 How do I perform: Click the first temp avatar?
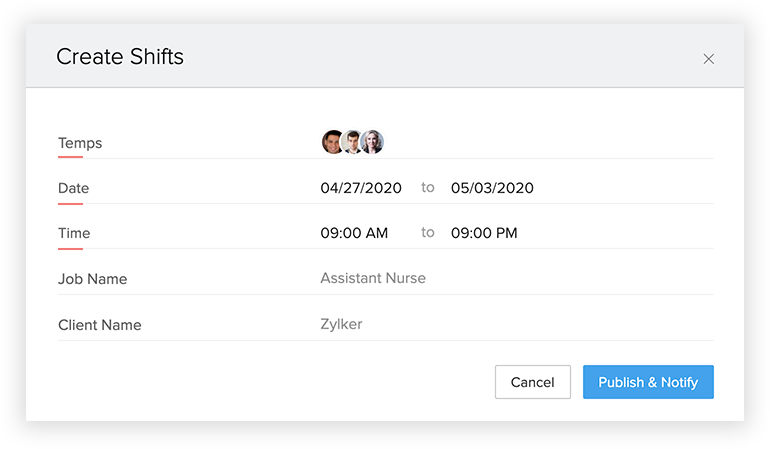[x=332, y=142]
